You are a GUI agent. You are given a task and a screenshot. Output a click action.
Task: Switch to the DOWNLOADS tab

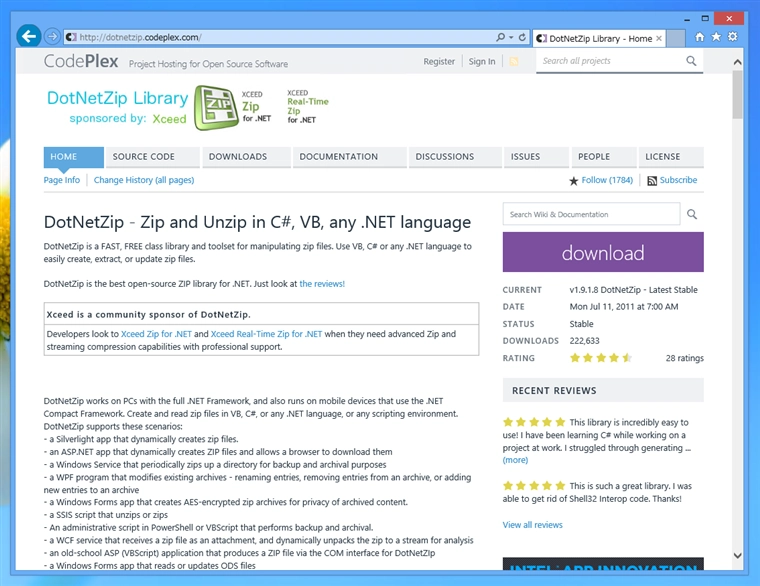click(246, 157)
